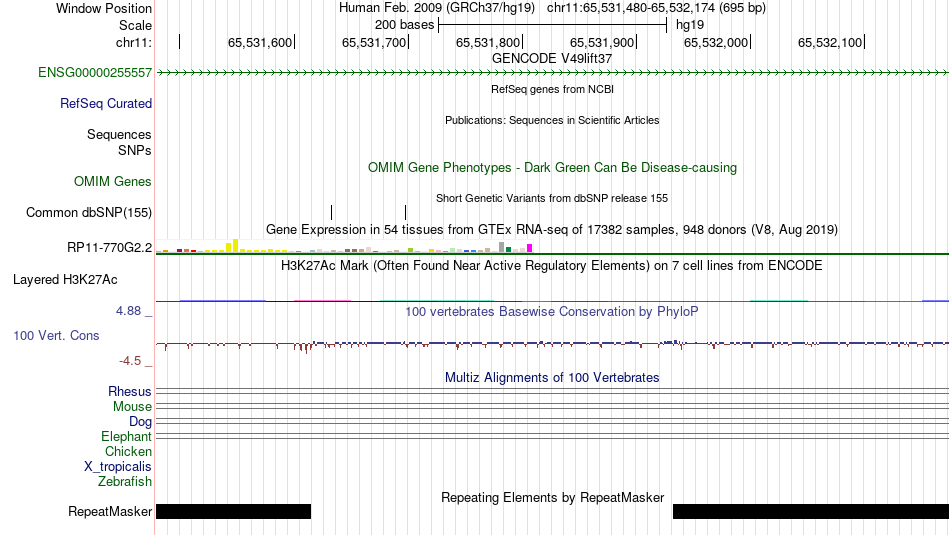Click '100 vertebrates Basewise Conservation by PhyloP' title

pos(552,311)
